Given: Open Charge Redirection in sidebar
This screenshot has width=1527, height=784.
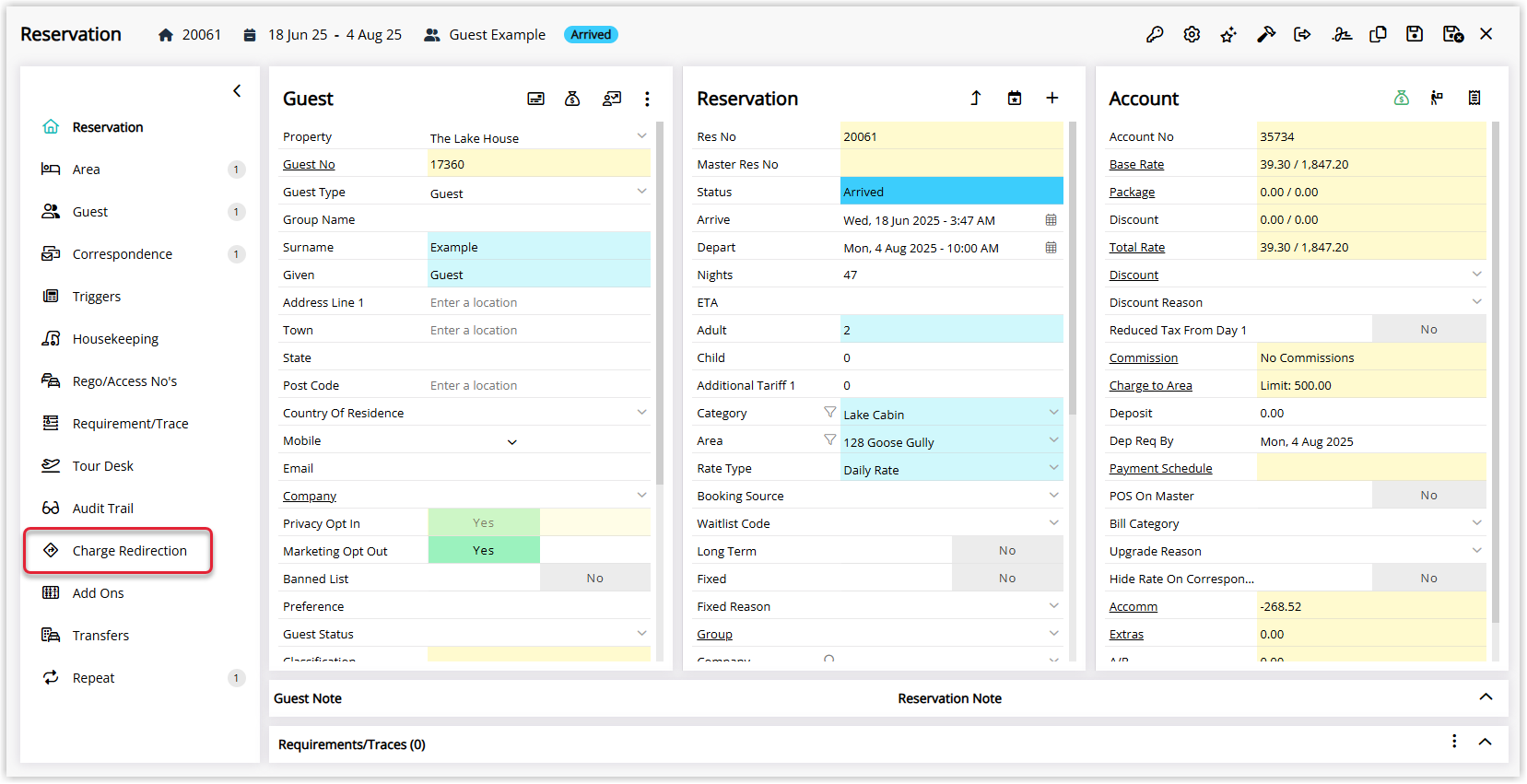Looking at the screenshot, I should 119,550.
